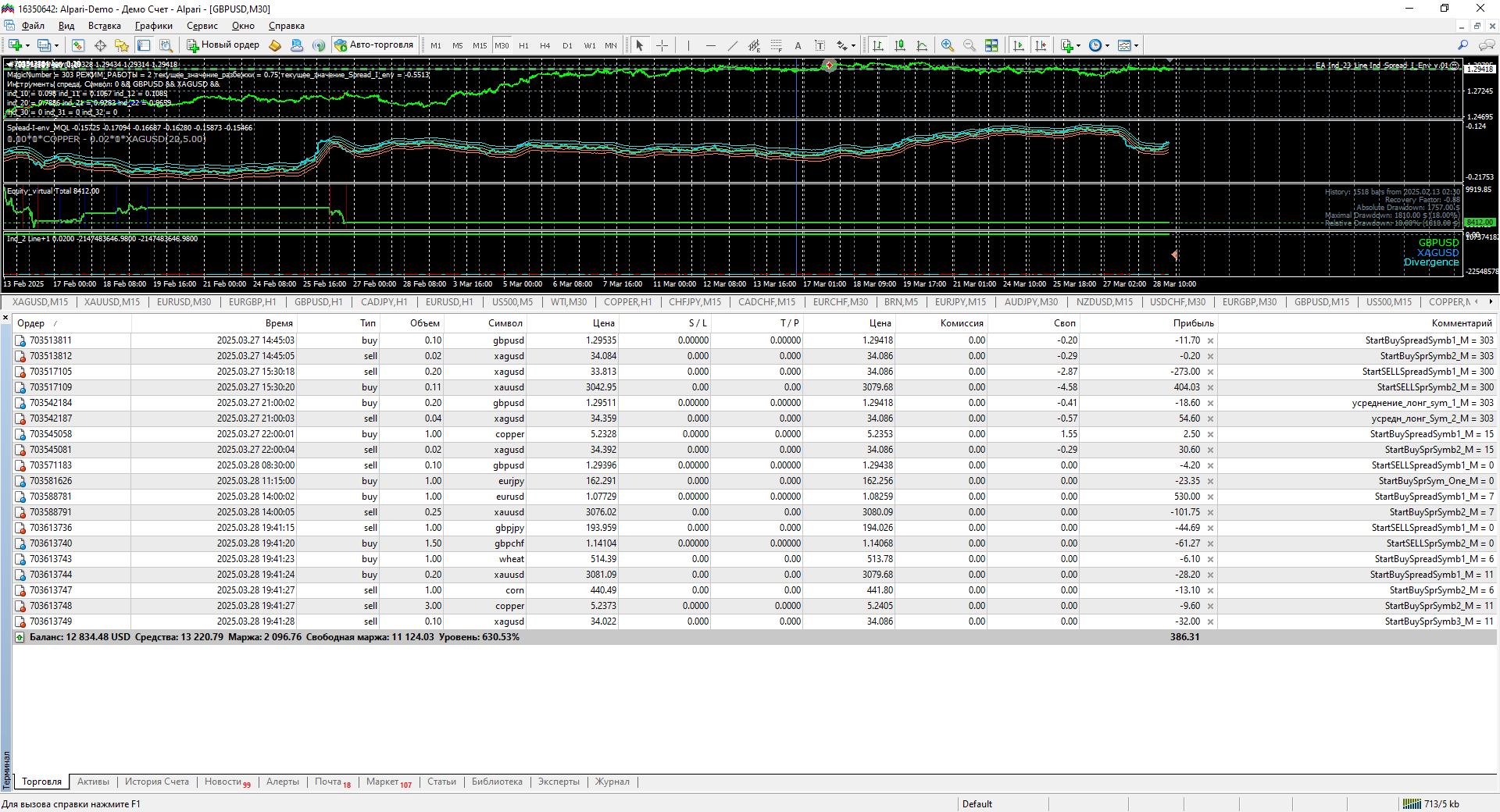Open the search magnifier icon at top right

coord(1463,45)
